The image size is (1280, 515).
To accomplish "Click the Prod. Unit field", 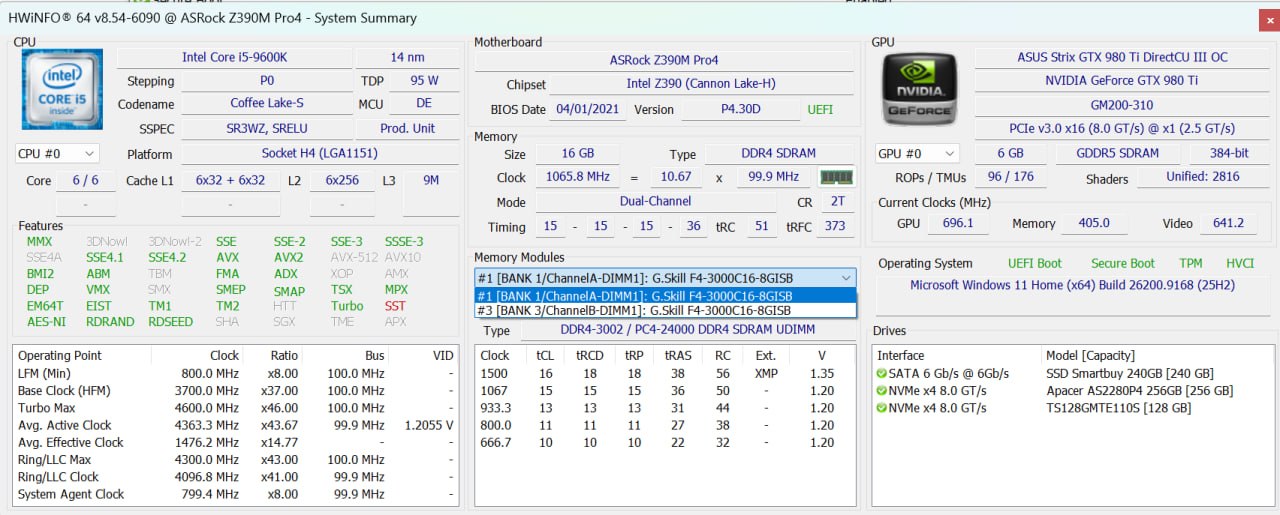I will (407, 129).
